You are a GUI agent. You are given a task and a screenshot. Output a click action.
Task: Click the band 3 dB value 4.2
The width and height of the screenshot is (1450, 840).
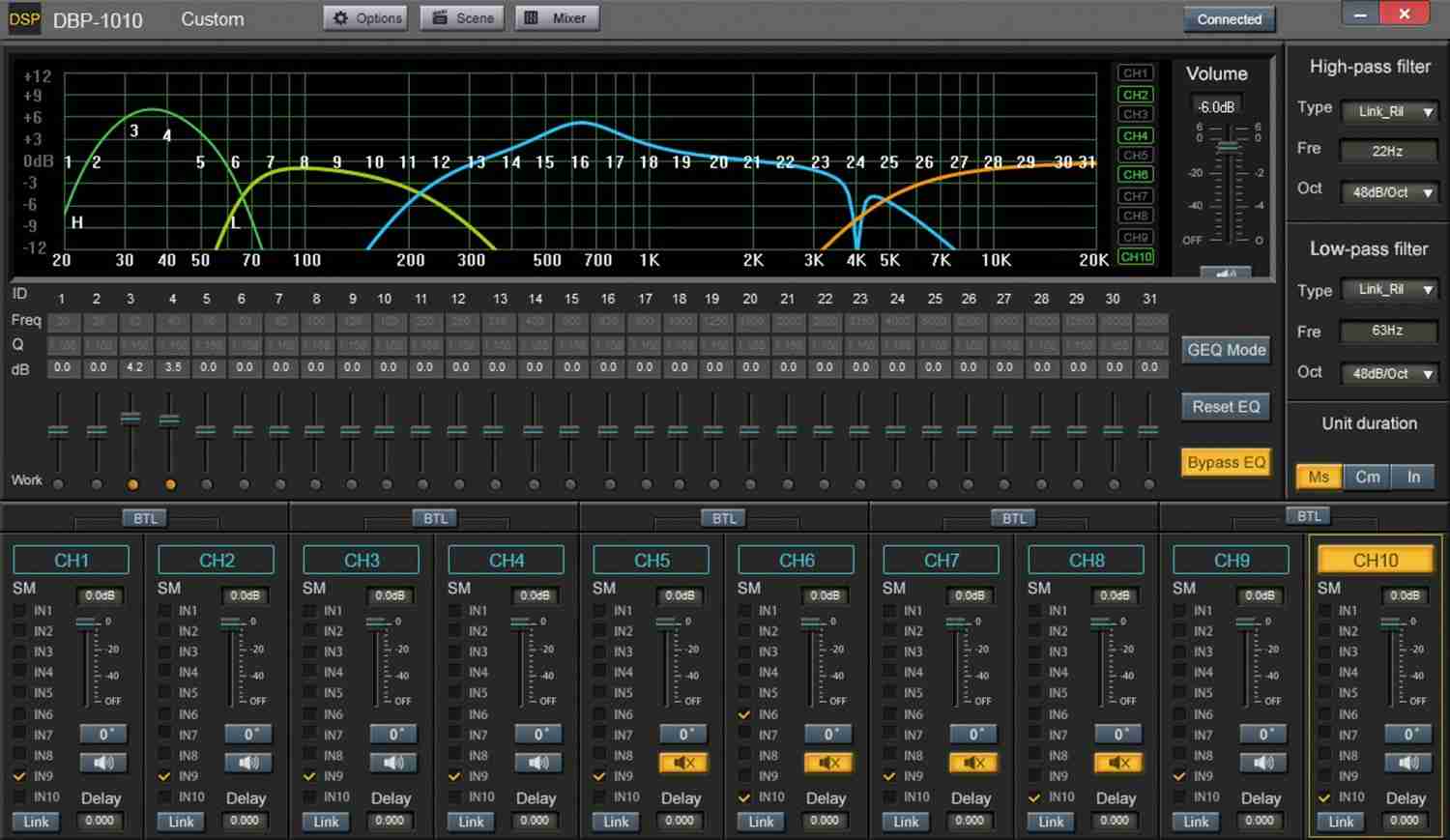tap(134, 367)
